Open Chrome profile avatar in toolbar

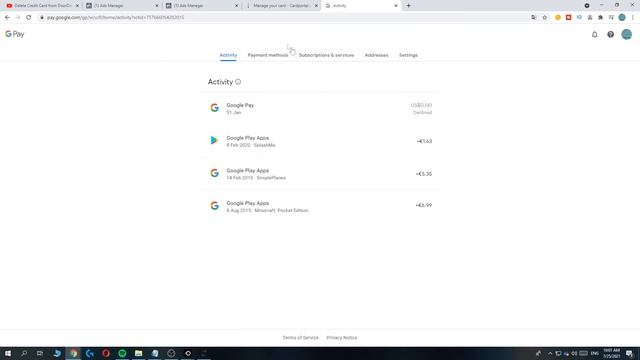[x=622, y=18]
